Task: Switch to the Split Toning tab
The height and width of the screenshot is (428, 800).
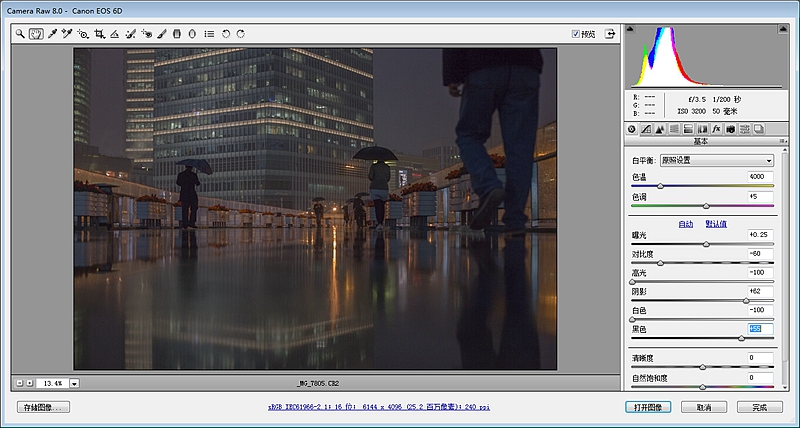Action: 688,129
